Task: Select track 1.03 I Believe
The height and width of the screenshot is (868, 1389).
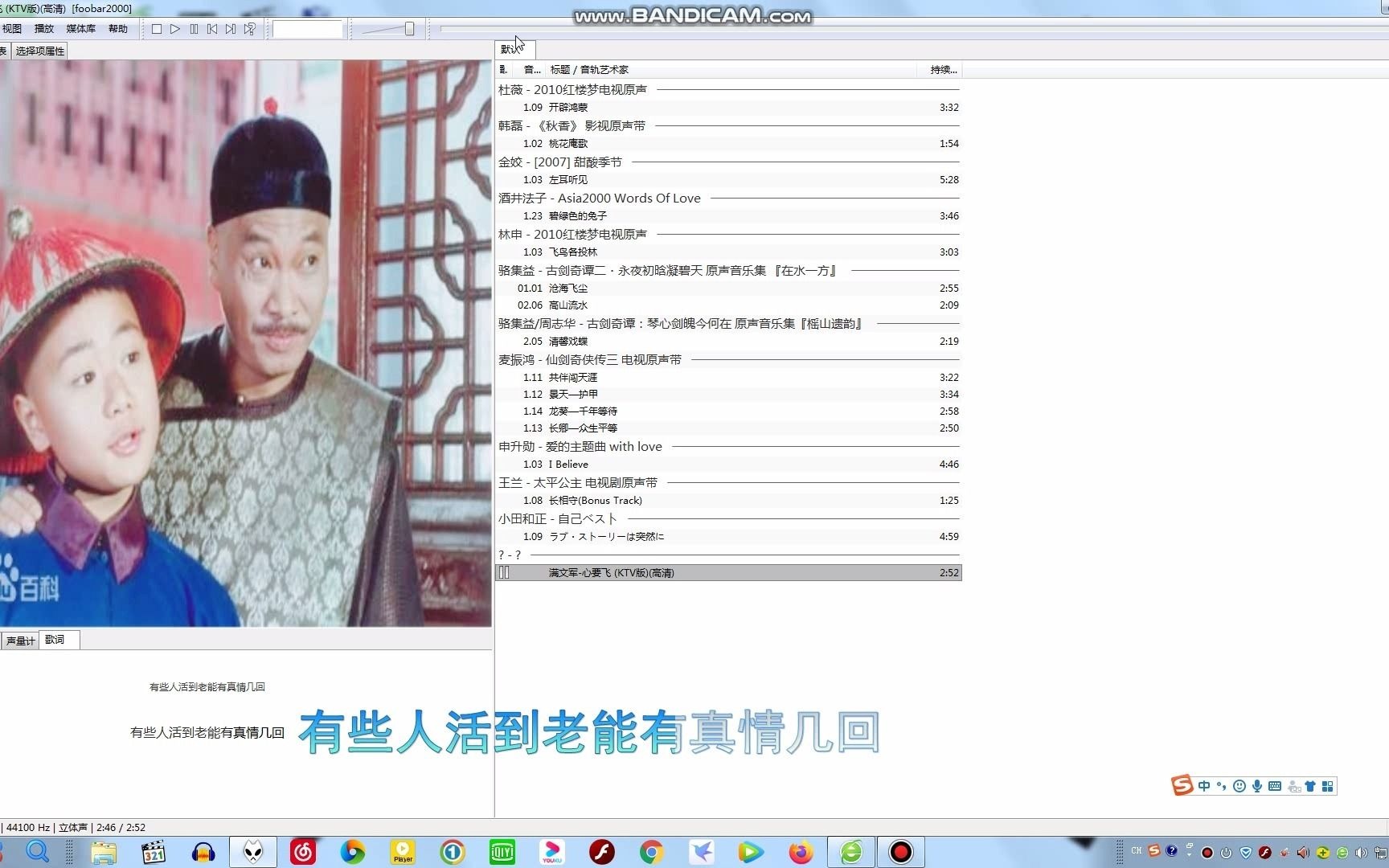Action: [728, 464]
